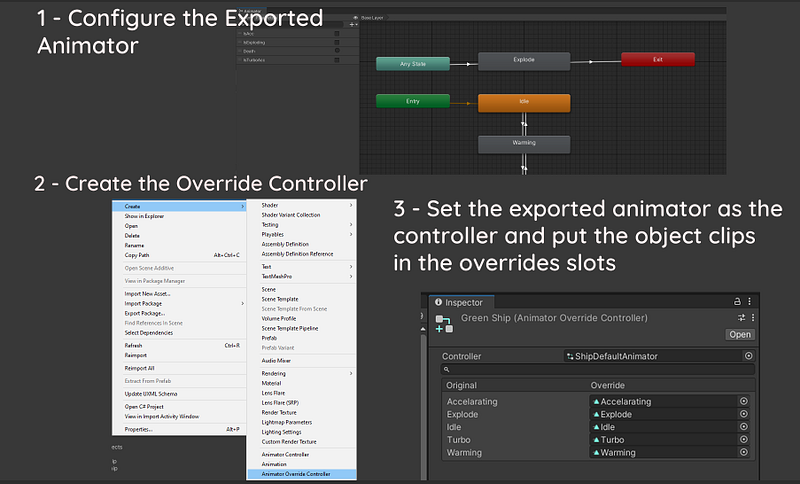
Task: Expand the Import Package submenu arrow
Action: 242,303
